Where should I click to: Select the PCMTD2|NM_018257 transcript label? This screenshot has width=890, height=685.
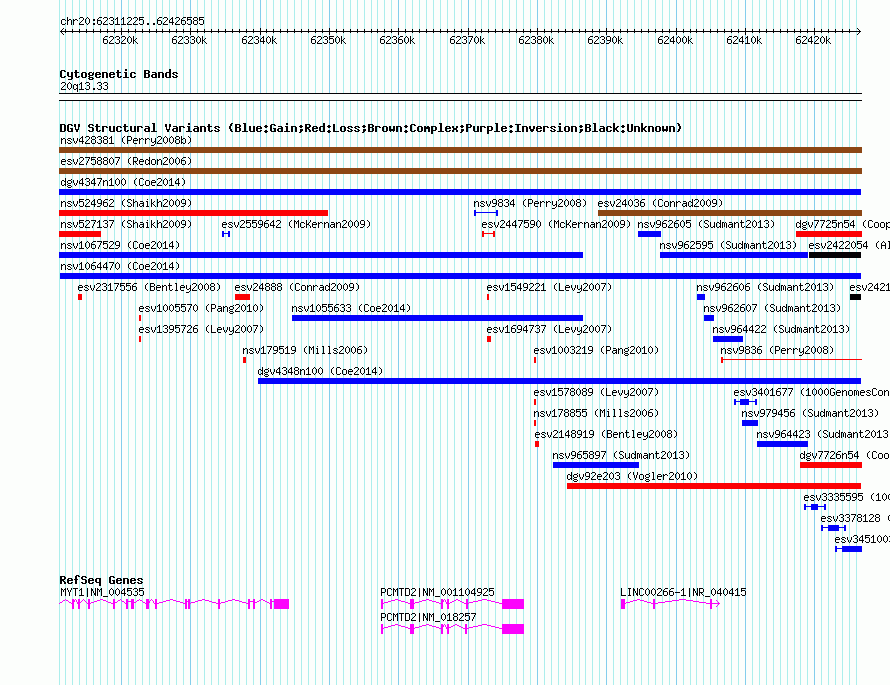pyautogui.click(x=428, y=617)
